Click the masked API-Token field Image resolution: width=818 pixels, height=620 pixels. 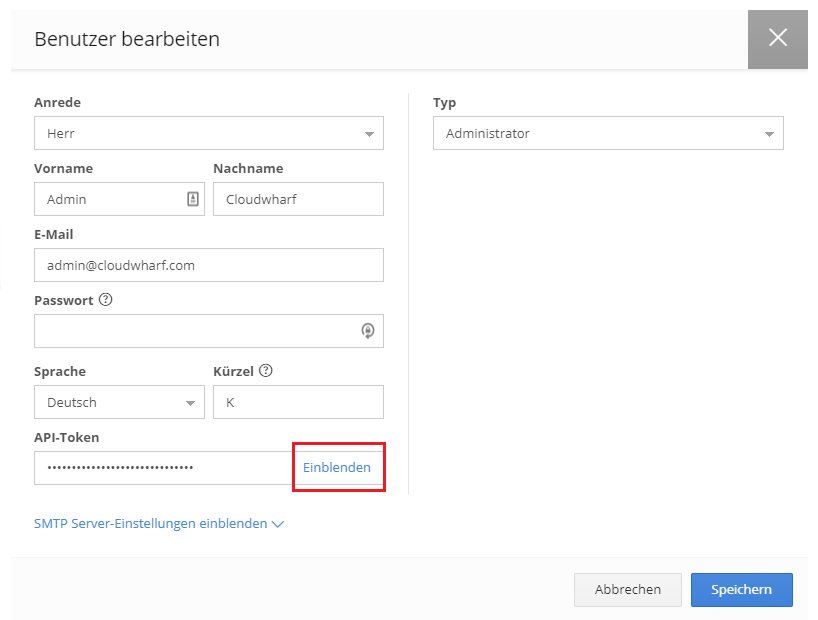click(162, 468)
